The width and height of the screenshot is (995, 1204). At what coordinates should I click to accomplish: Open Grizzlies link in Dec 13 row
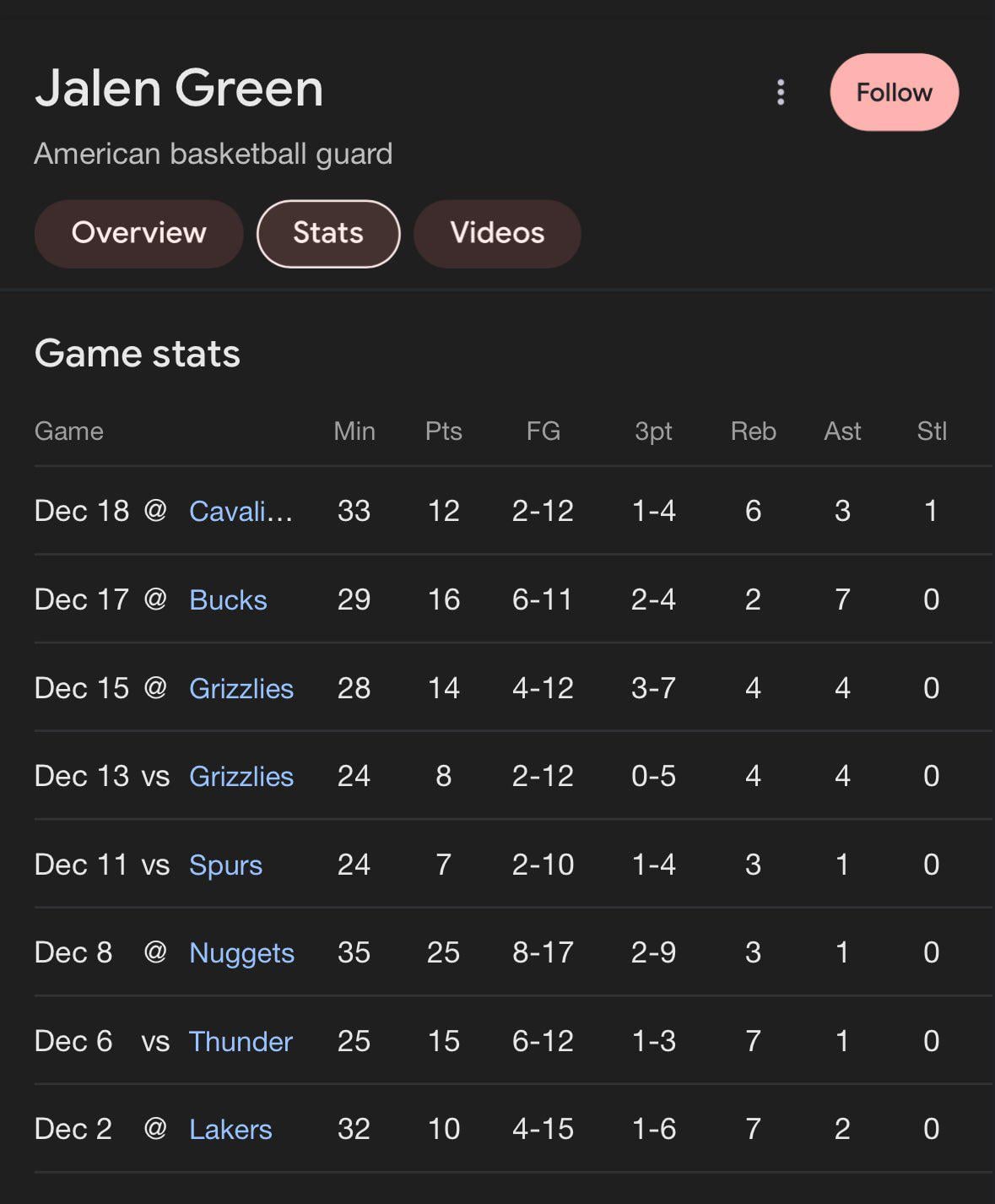(x=241, y=776)
